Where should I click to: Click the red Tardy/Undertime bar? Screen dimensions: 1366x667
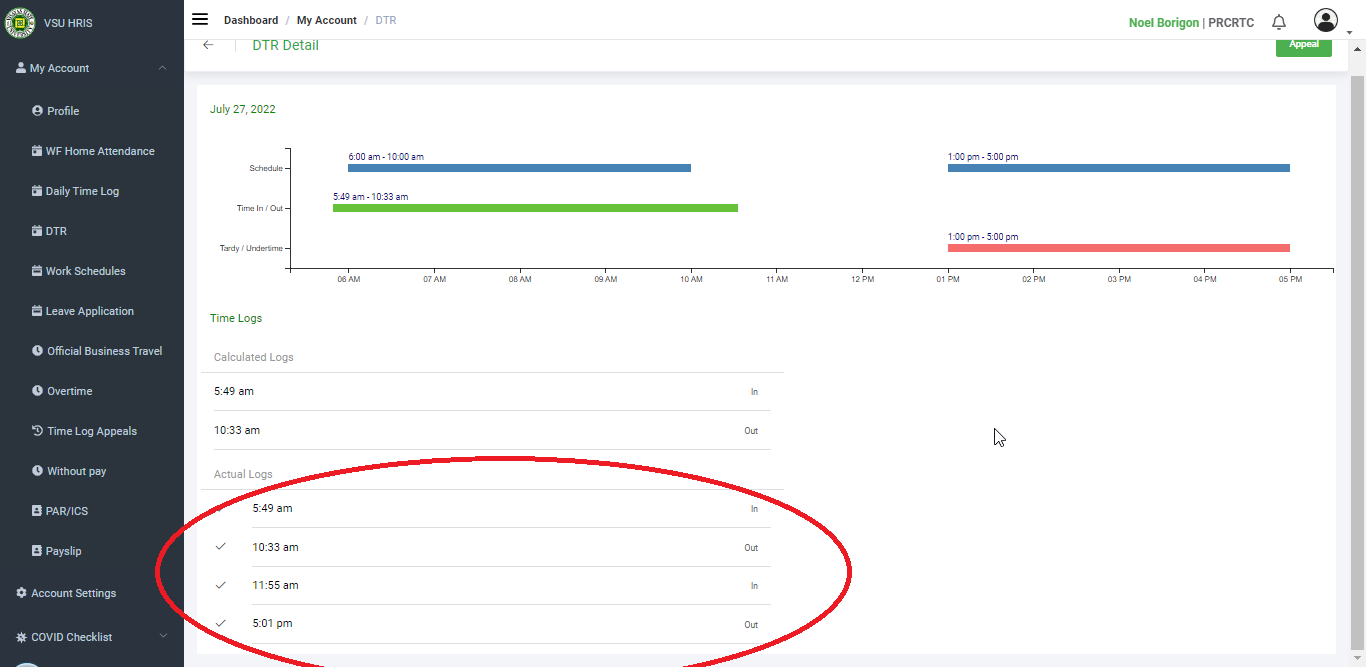point(1118,248)
